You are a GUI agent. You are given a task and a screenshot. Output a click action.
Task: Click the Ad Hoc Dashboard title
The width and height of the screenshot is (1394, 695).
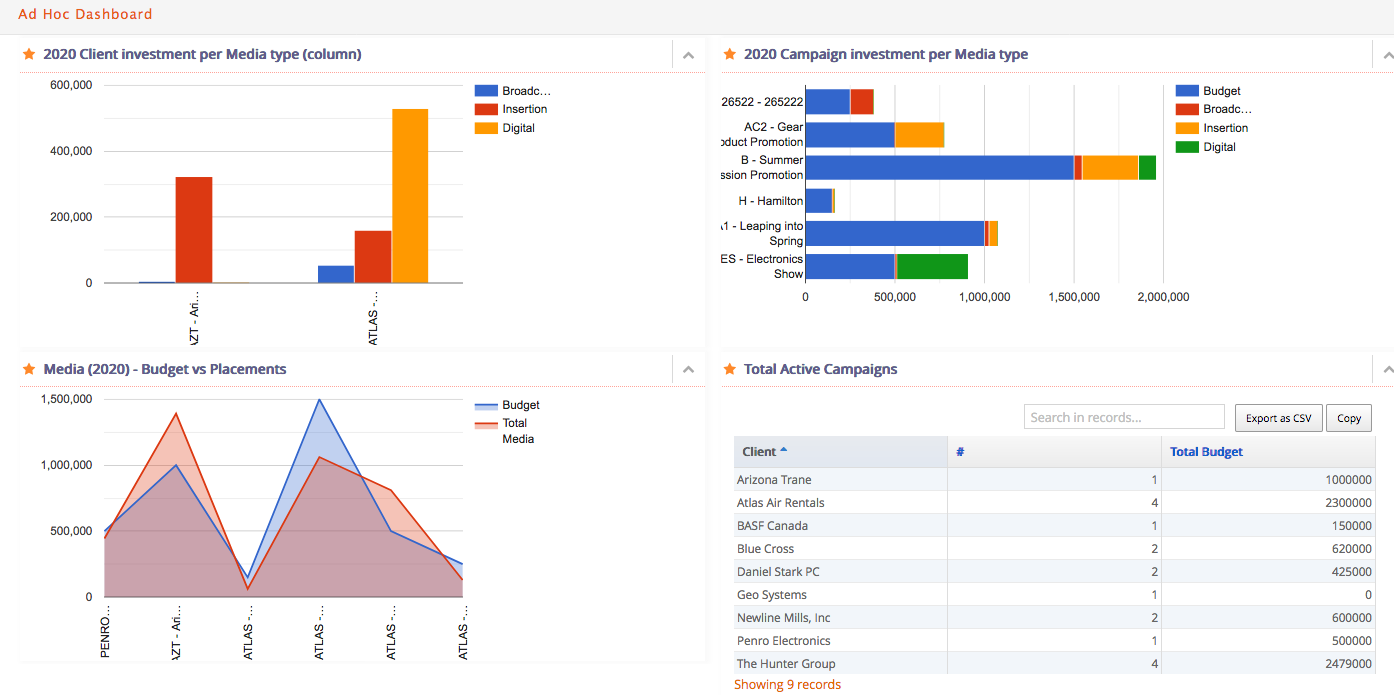point(85,14)
